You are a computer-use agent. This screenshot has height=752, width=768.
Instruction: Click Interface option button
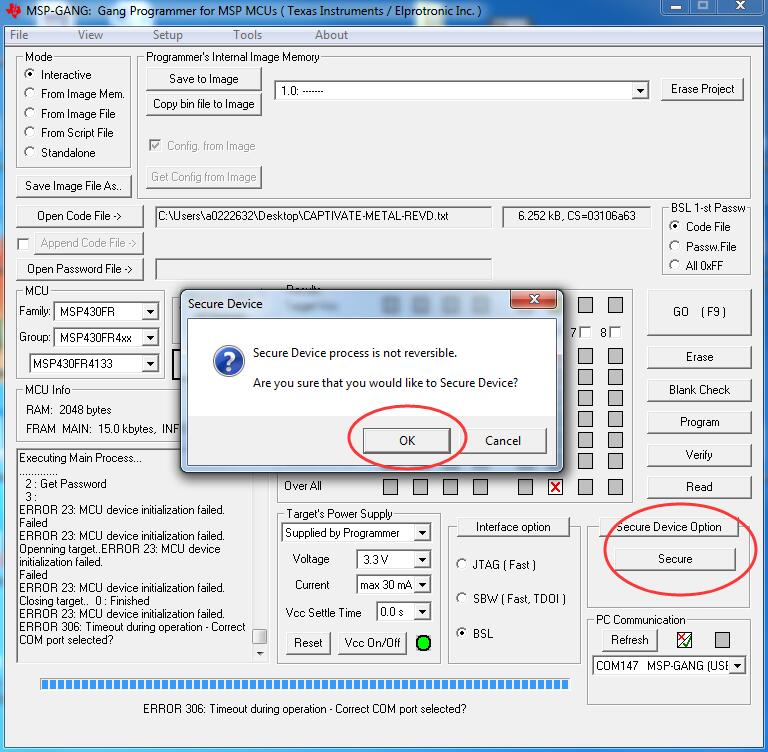pyautogui.click(x=513, y=527)
